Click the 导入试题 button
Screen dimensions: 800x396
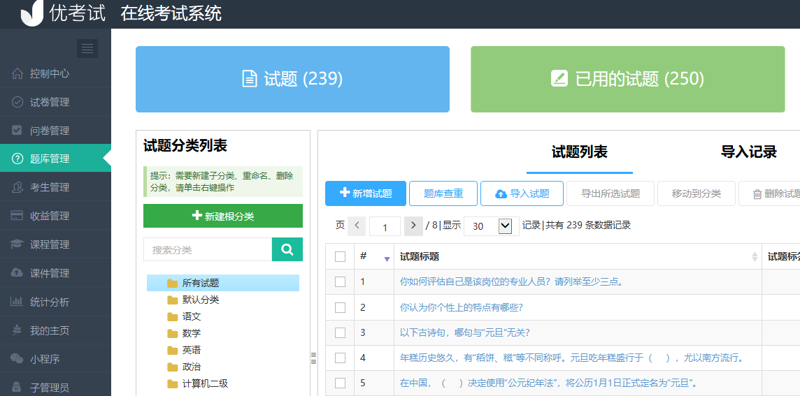(522, 193)
